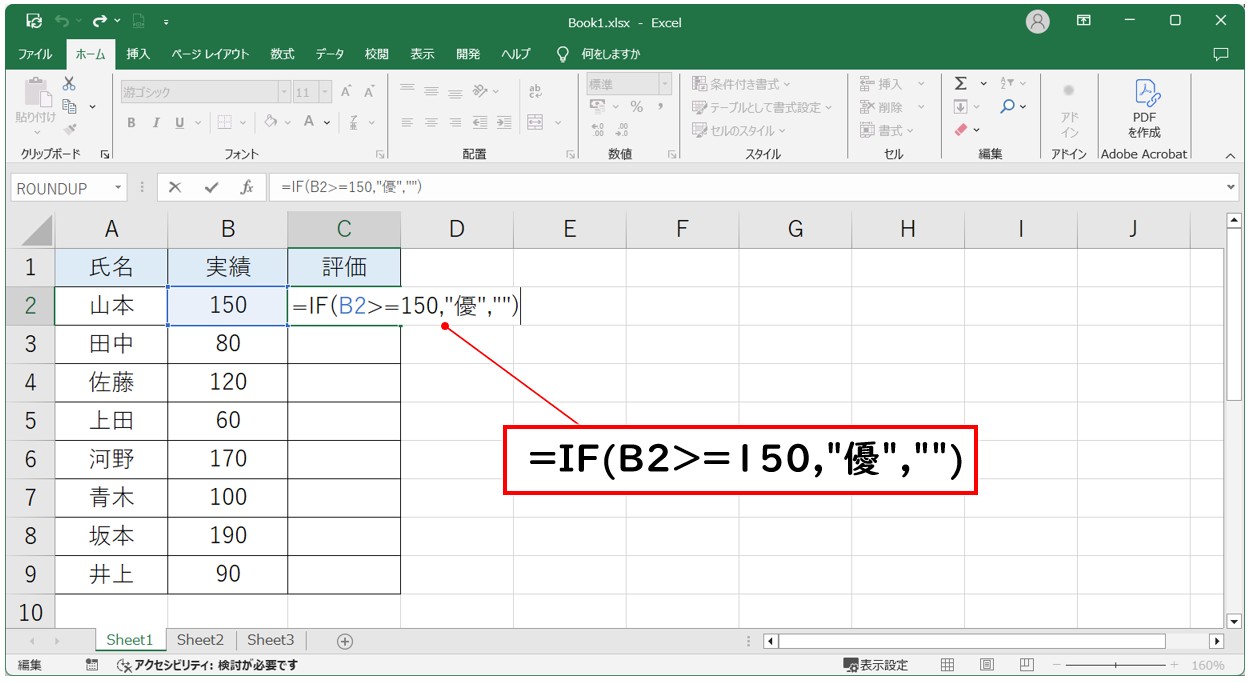Cancel the formula entry with the X button
The height and width of the screenshot is (683, 1251).
[175, 188]
